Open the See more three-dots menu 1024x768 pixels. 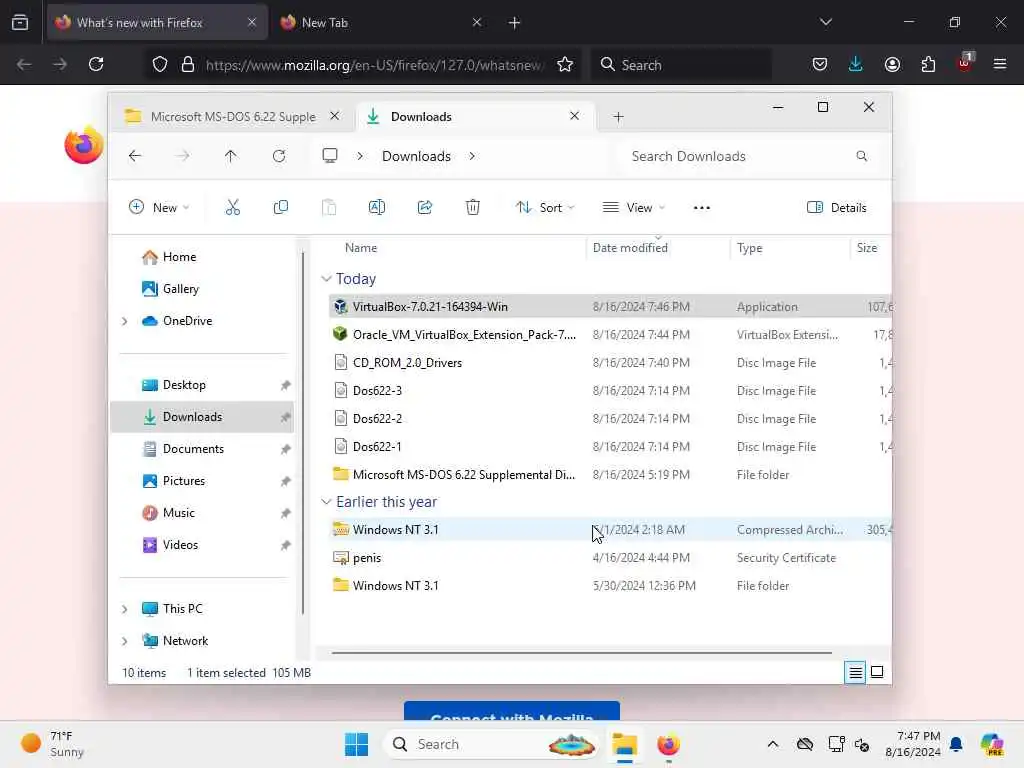(x=701, y=208)
